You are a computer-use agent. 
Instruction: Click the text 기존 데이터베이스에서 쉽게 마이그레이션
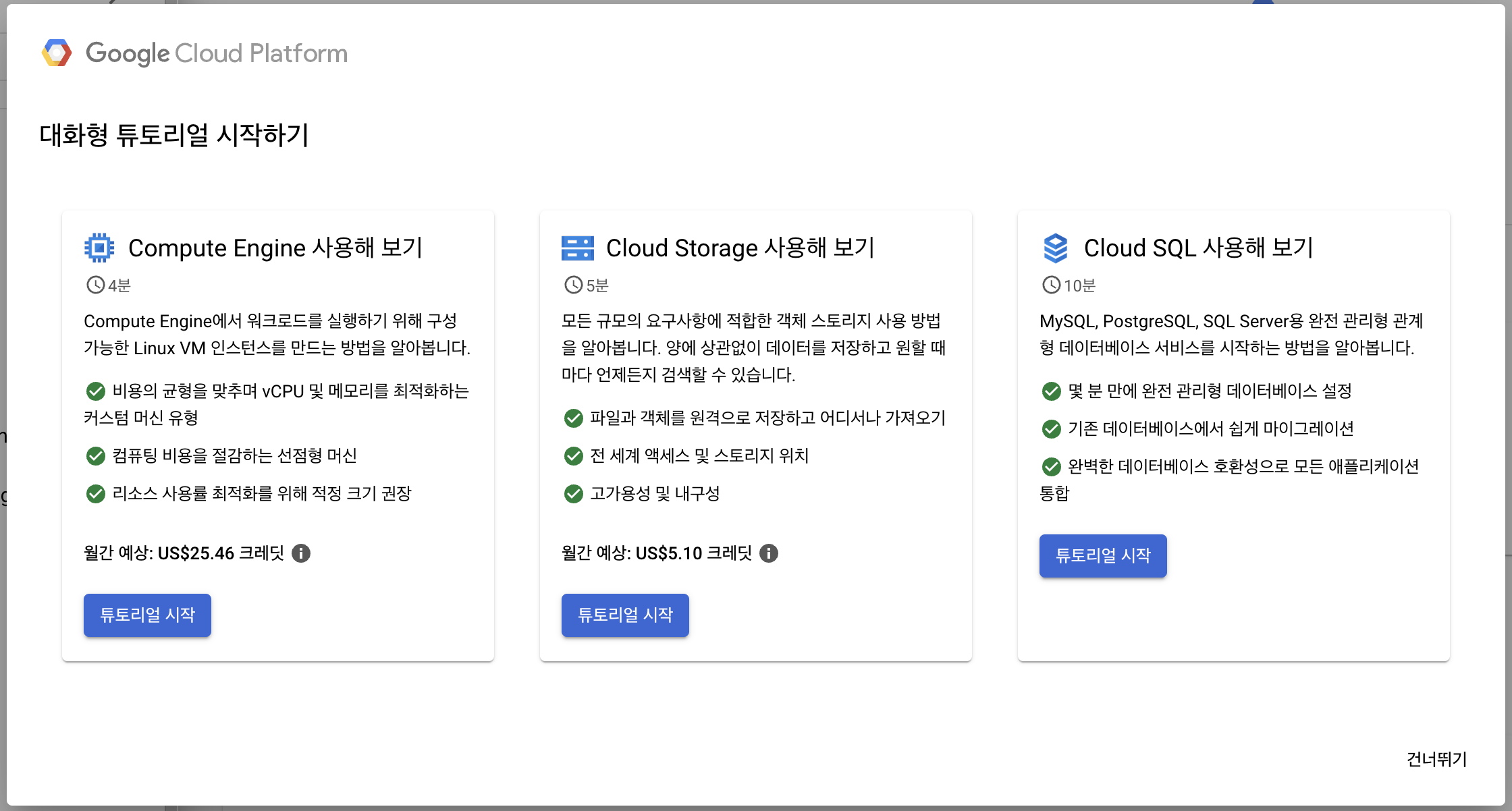click(x=1211, y=428)
